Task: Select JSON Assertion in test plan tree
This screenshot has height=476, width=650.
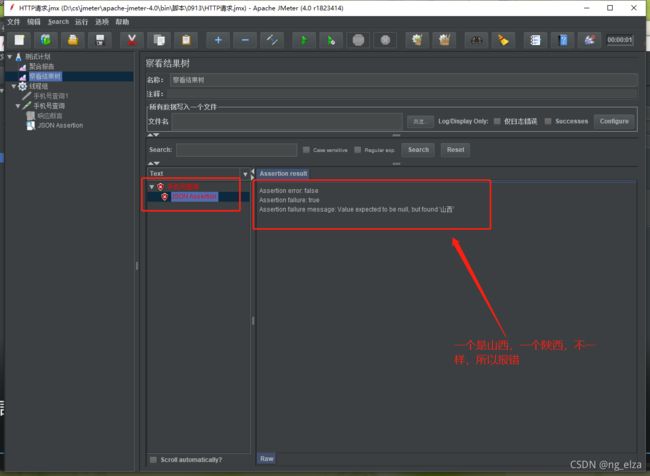Action: (x=60, y=125)
